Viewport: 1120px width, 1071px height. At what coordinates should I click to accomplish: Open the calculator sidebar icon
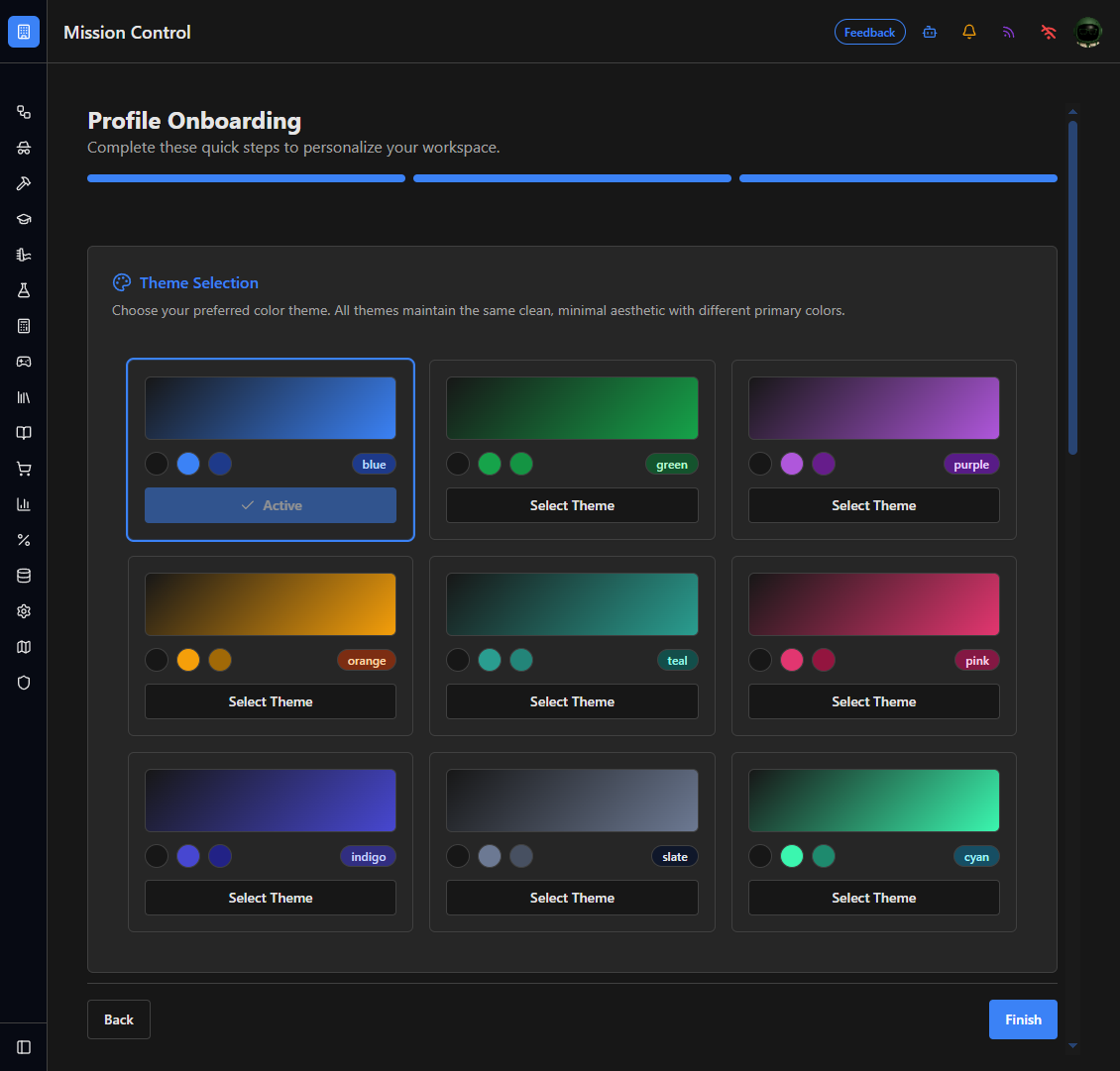pyautogui.click(x=24, y=326)
